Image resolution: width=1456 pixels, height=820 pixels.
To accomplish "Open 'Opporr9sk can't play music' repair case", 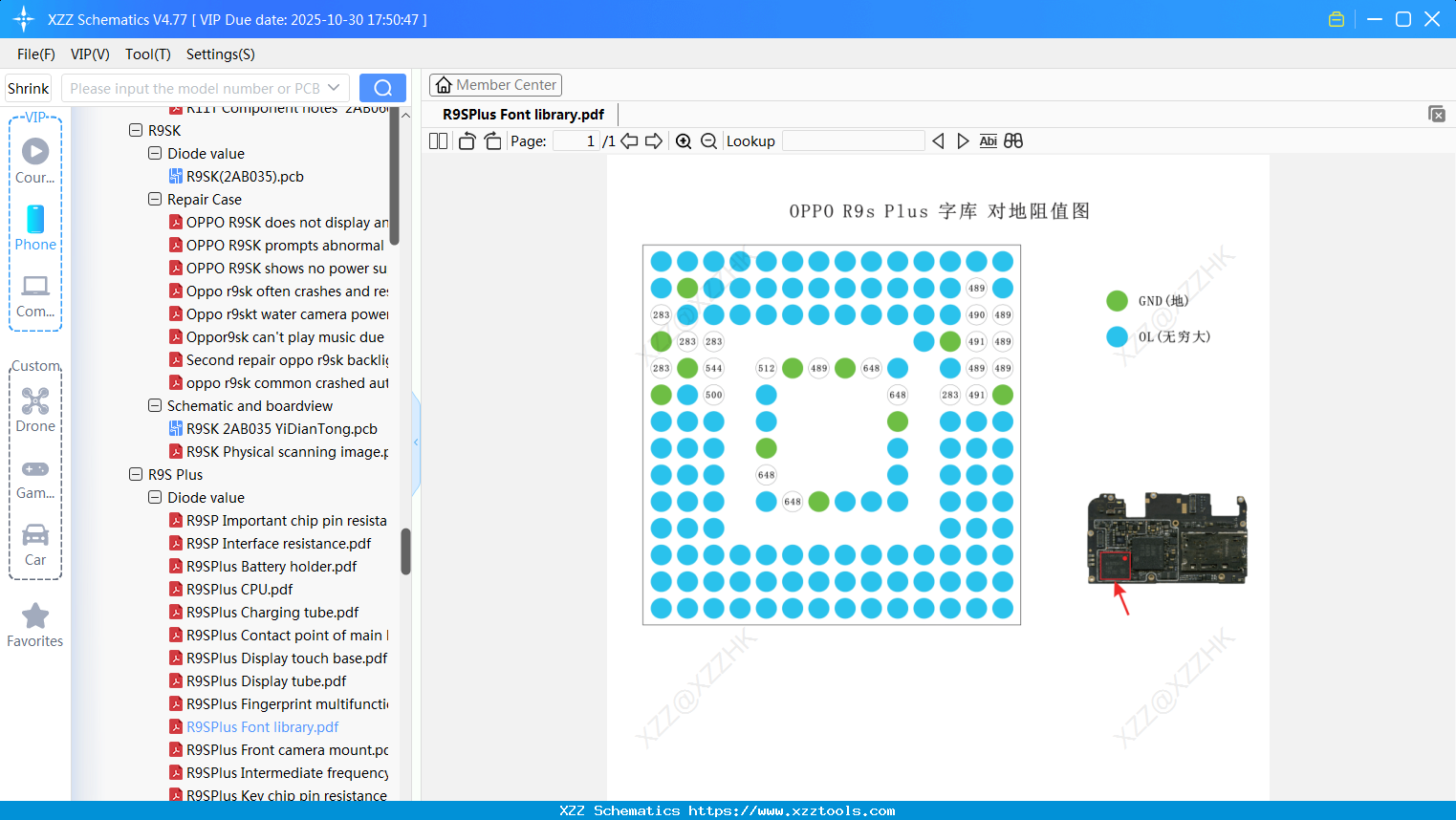I will 285,336.
